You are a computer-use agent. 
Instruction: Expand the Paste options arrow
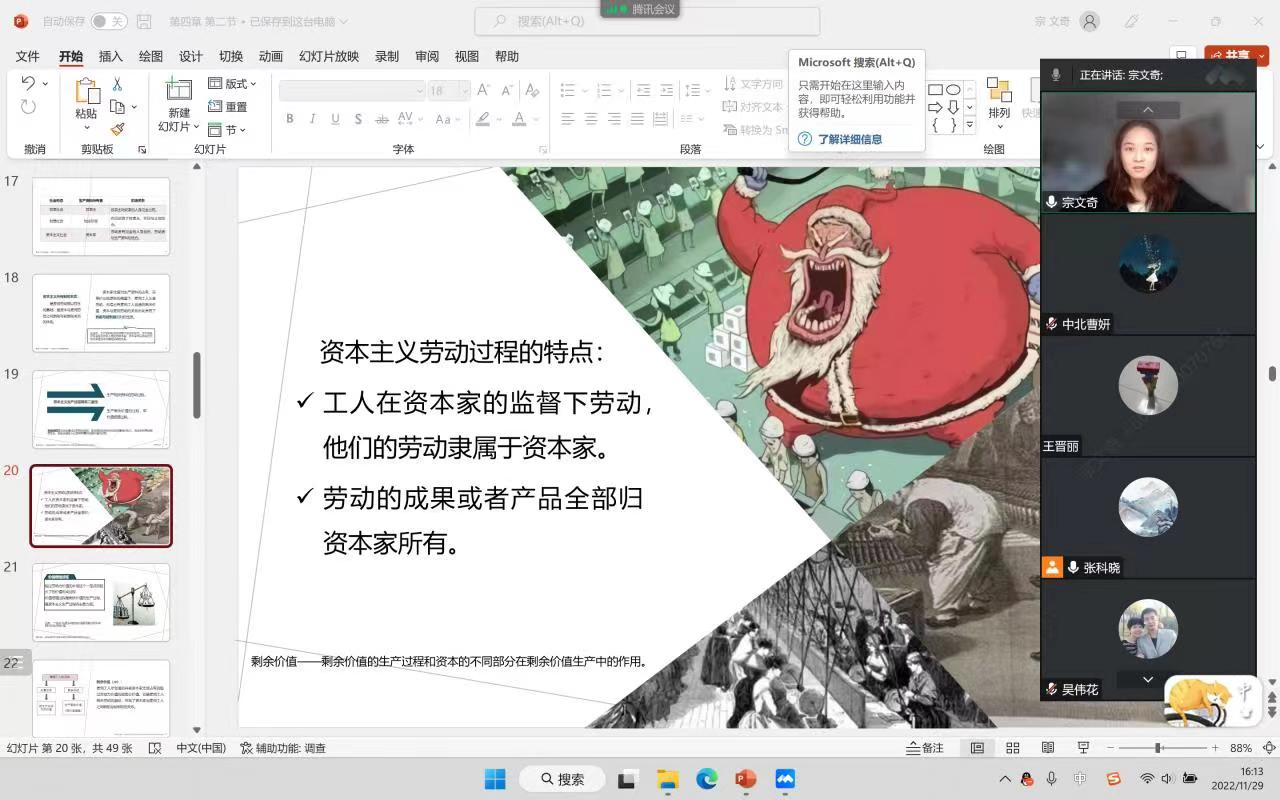86,128
